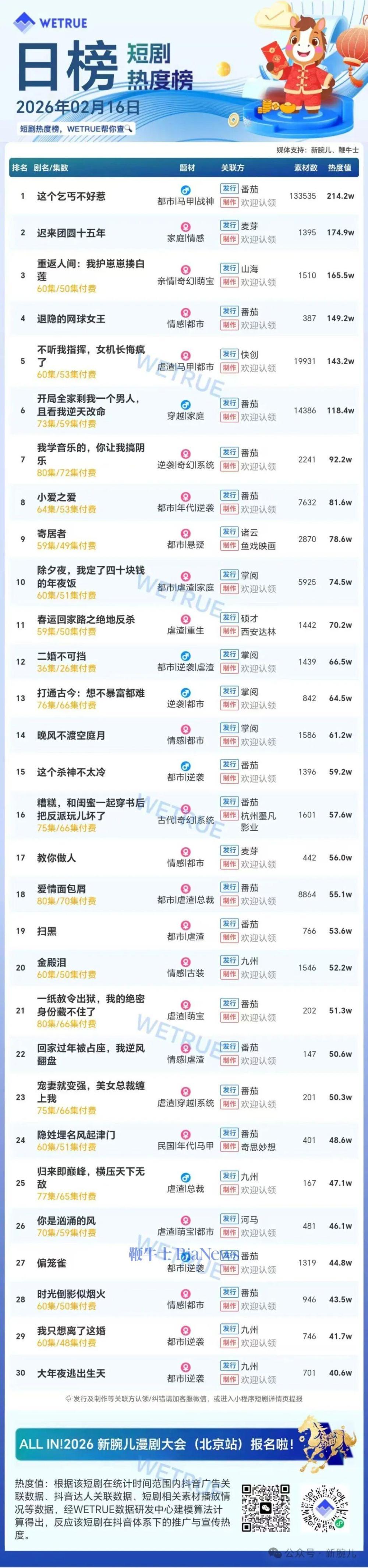Click 欢迎认领 in the 这个乞丐不好惹 row

click(x=258, y=203)
